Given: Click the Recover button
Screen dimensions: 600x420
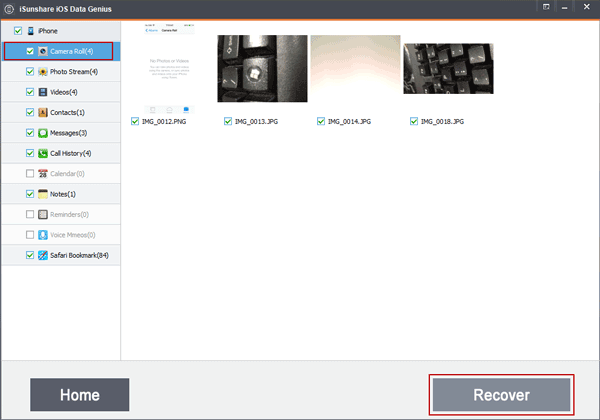Looking at the screenshot, I should [x=501, y=395].
